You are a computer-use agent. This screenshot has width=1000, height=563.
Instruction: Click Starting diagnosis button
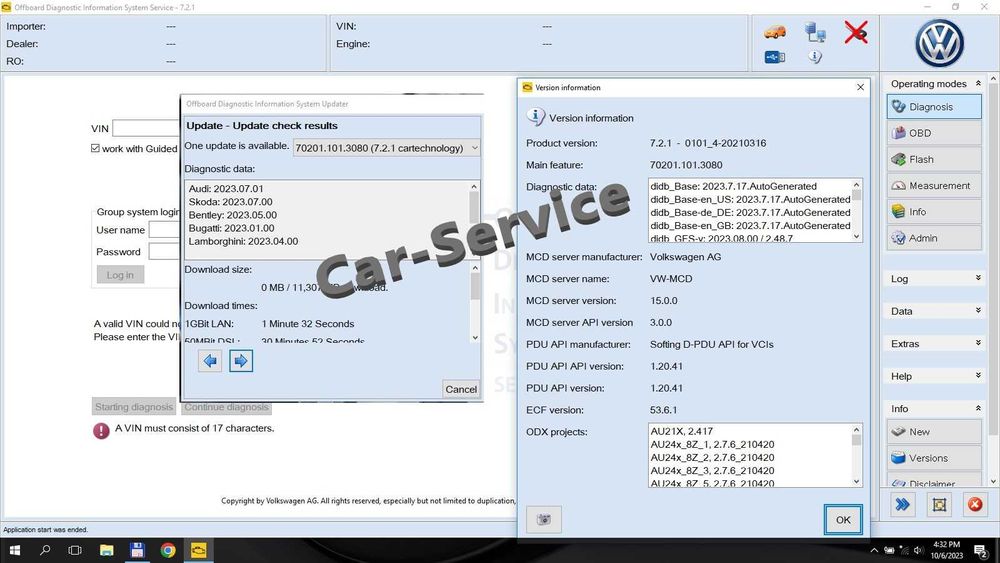pyautogui.click(x=134, y=407)
